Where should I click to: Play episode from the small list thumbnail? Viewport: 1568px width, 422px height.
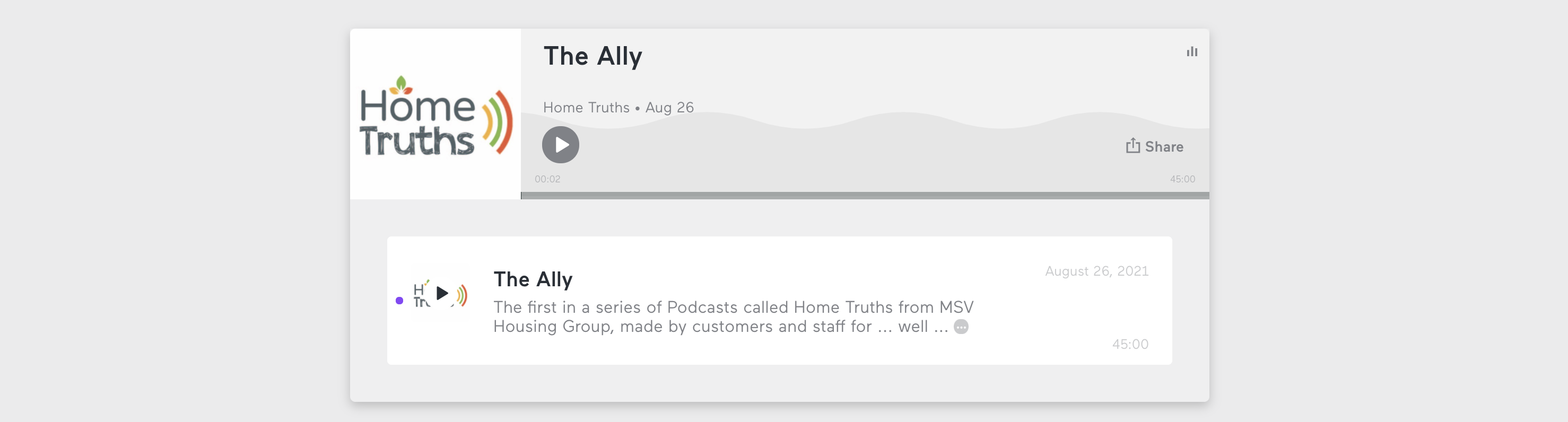point(441,294)
